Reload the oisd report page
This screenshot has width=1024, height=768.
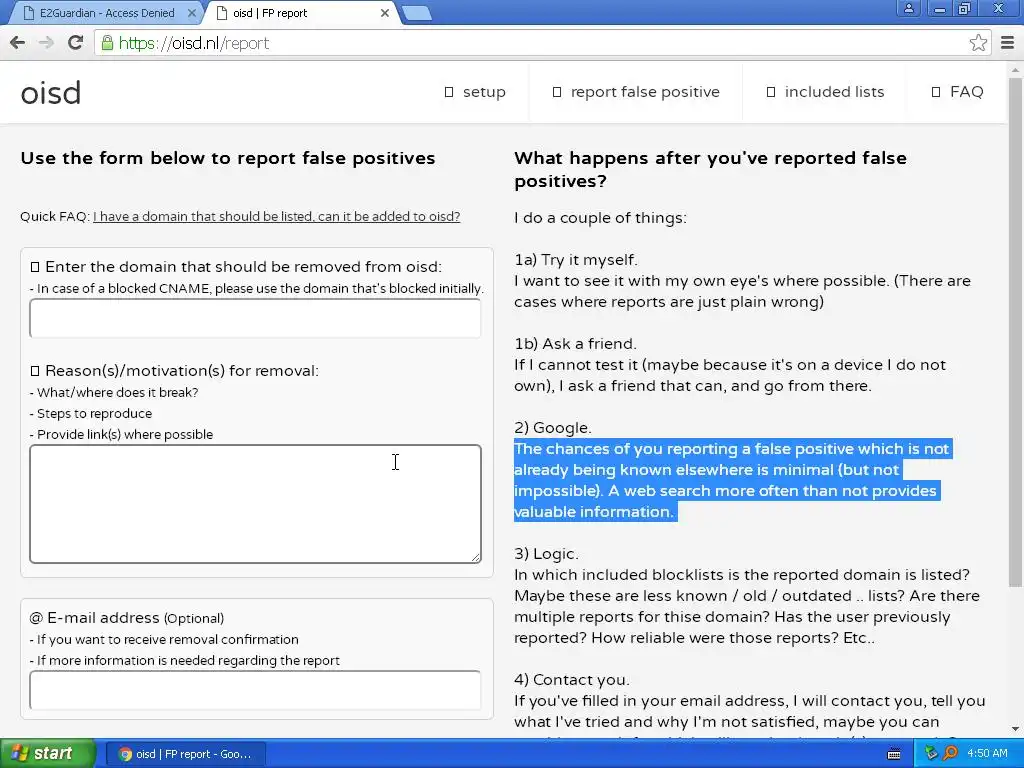click(75, 43)
